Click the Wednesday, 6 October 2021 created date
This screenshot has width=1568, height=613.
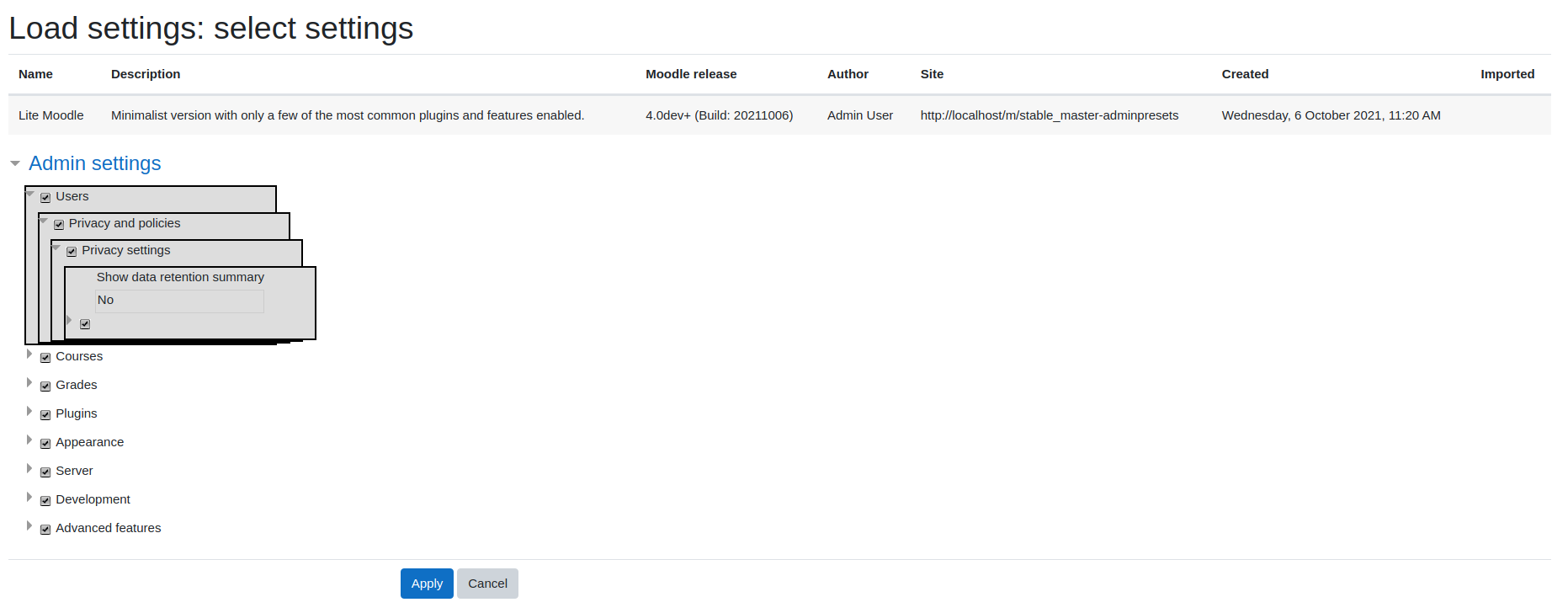[1331, 115]
